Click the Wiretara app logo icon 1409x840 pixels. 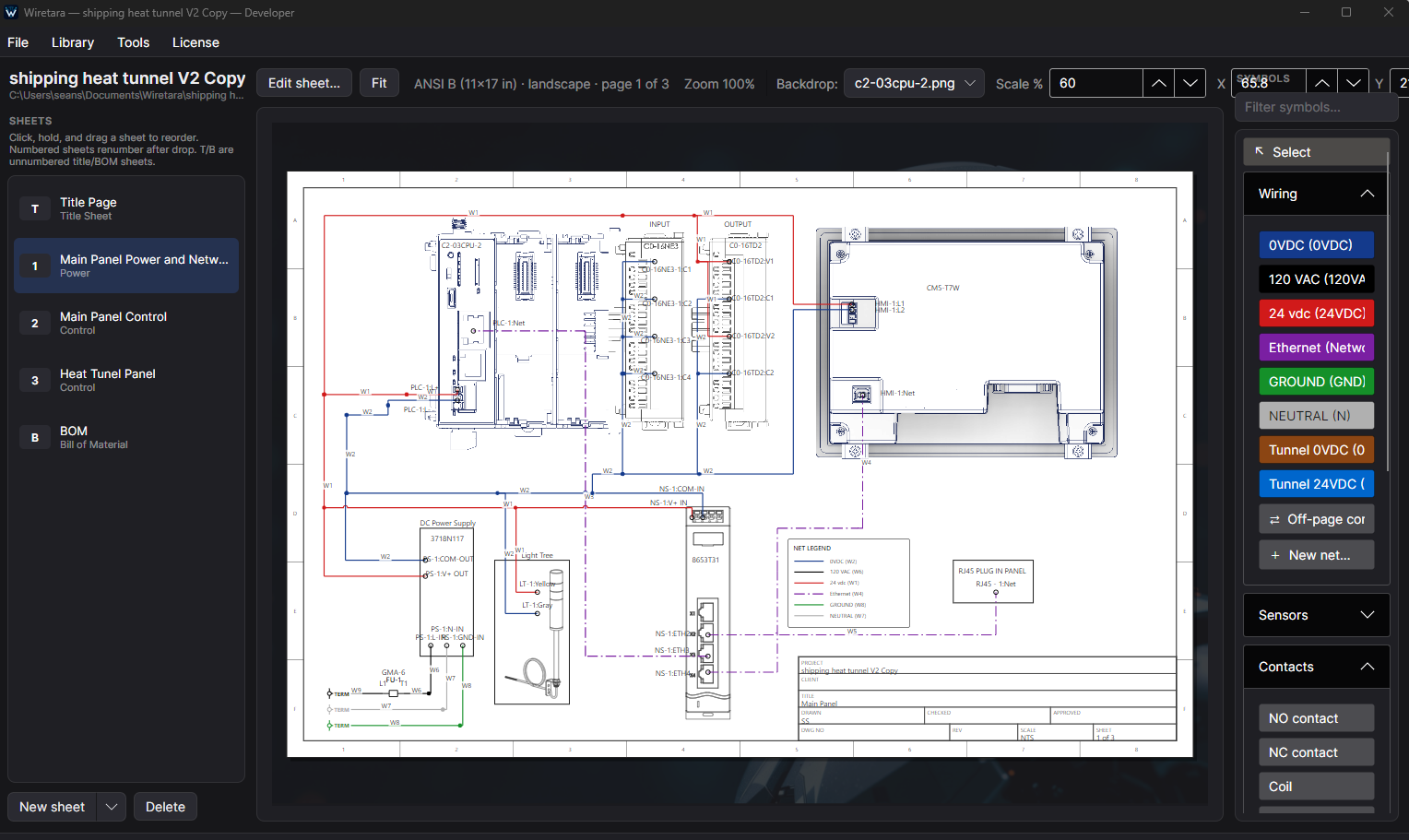click(11, 13)
